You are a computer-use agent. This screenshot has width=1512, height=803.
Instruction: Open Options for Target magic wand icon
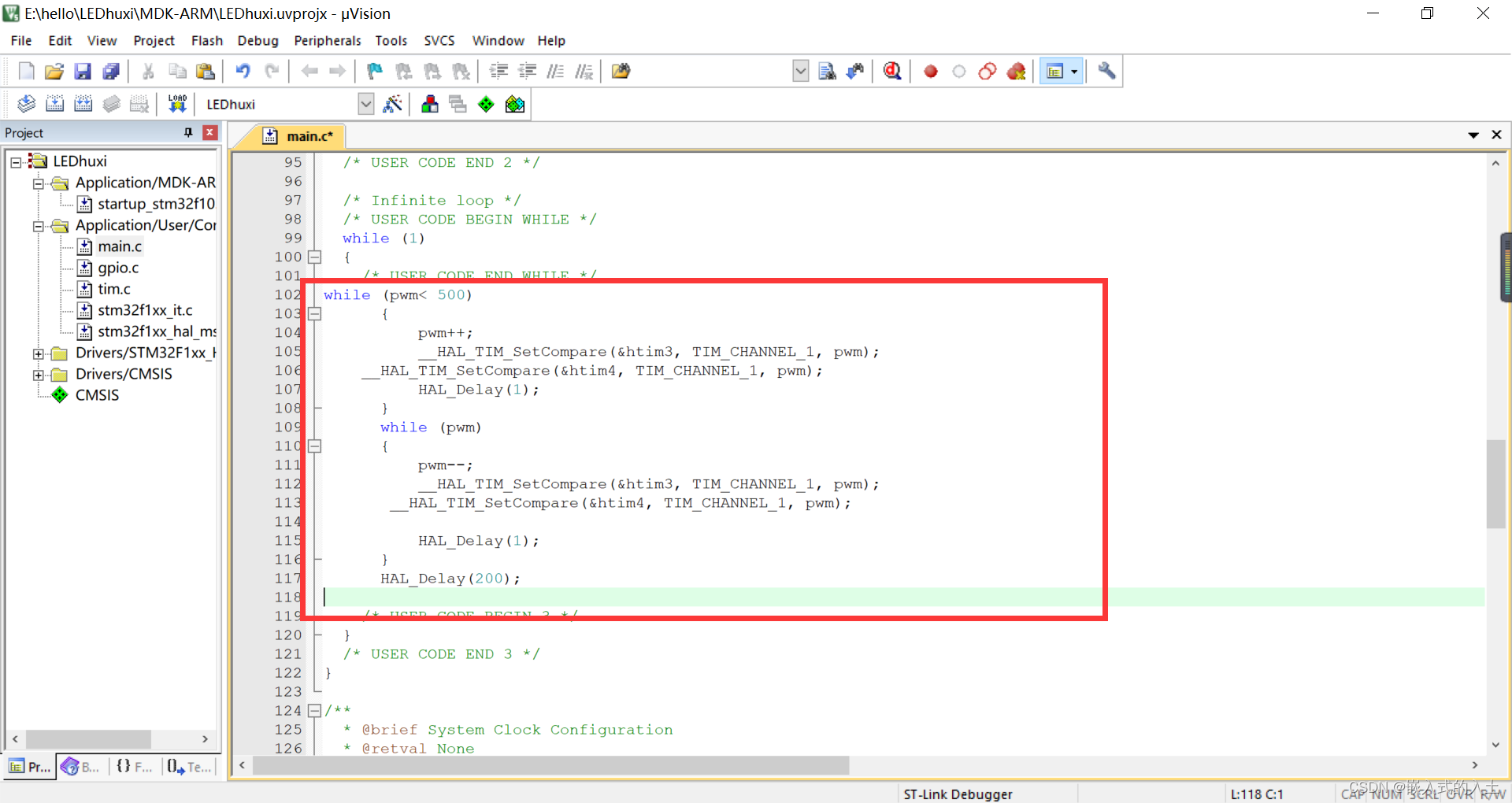click(x=392, y=104)
